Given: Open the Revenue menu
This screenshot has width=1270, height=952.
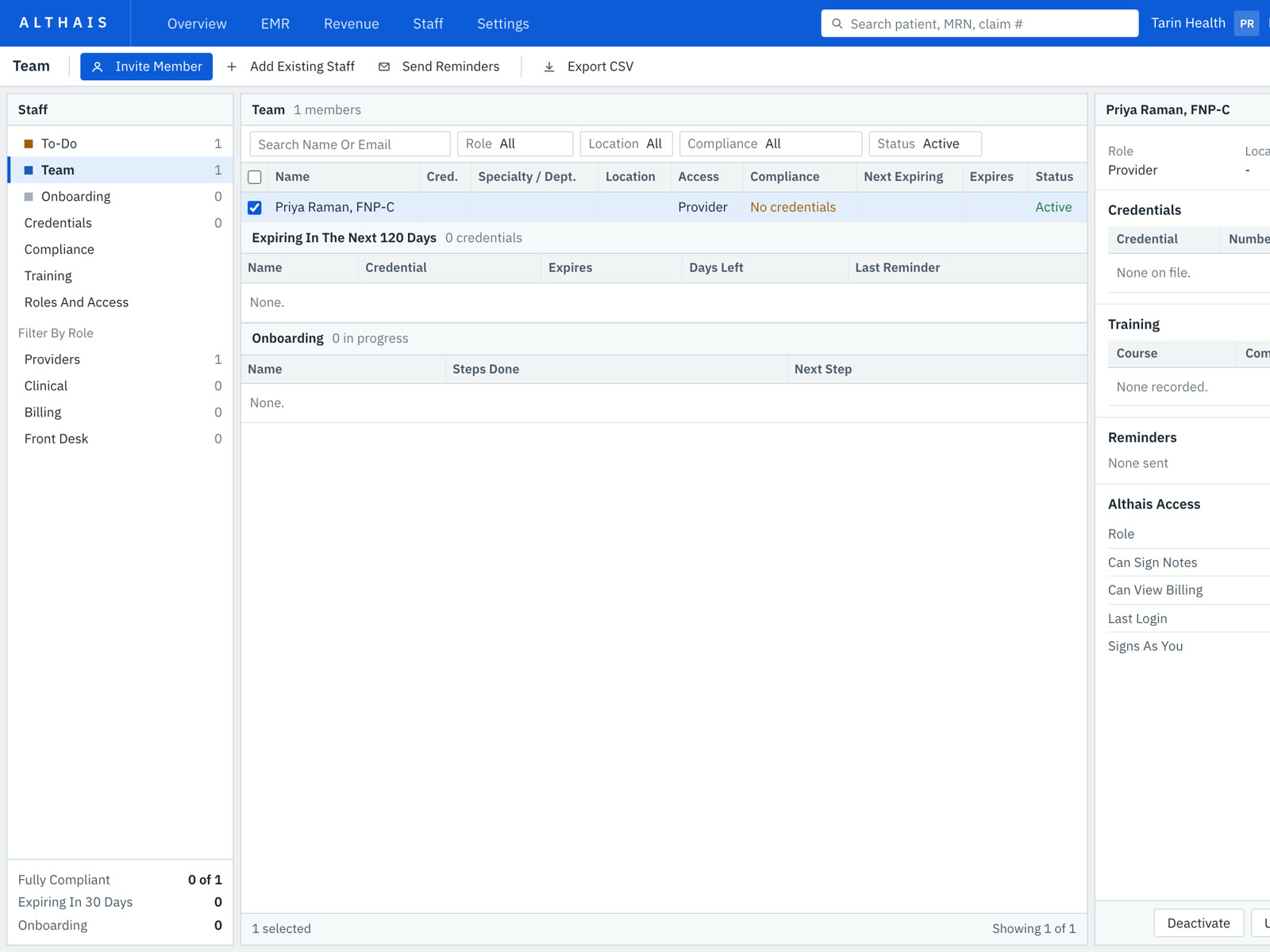Looking at the screenshot, I should [x=352, y=24].
